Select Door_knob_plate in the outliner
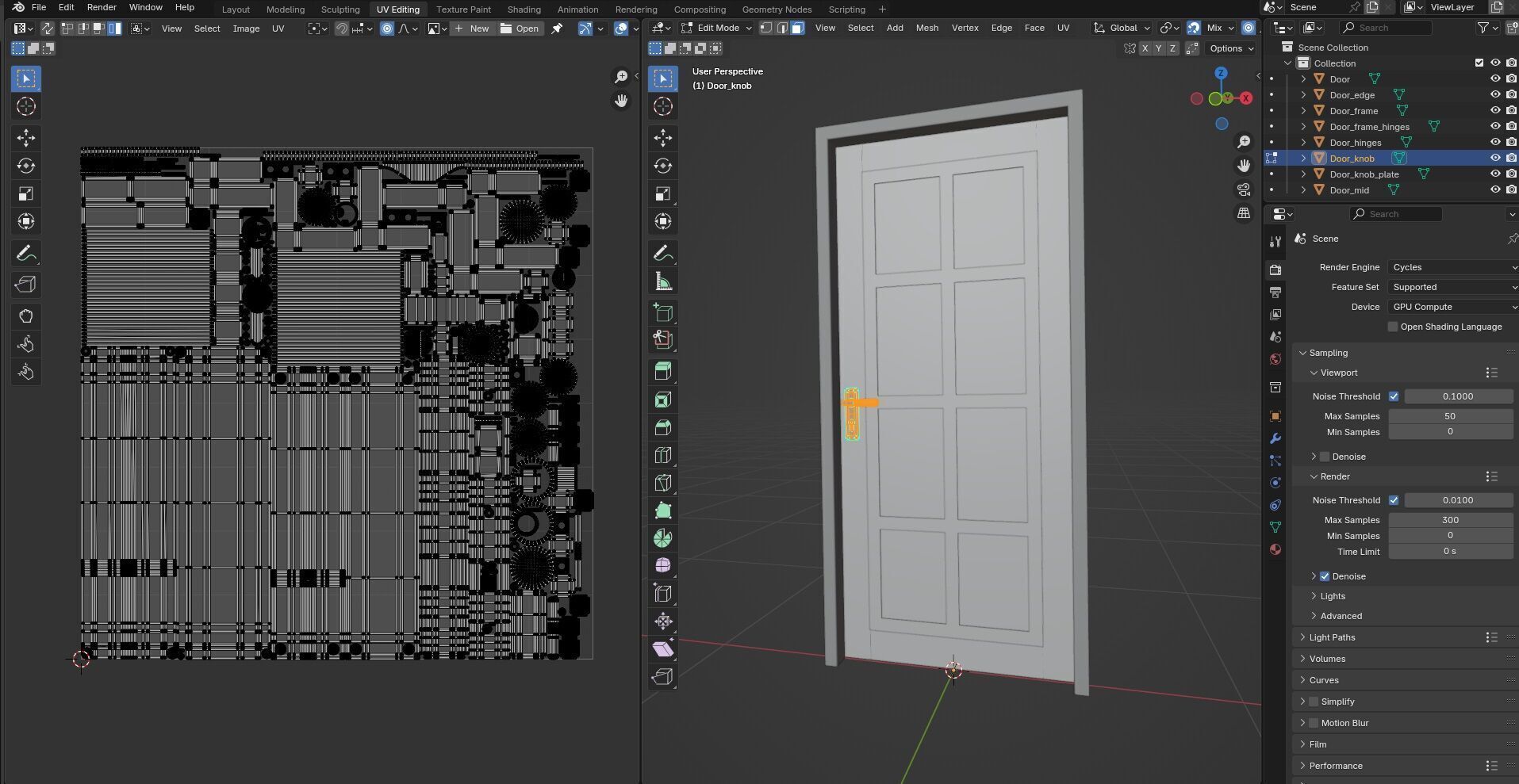Image resolution: width=1519 pixels, height=784 pixels. click(x=1364, y=174)
